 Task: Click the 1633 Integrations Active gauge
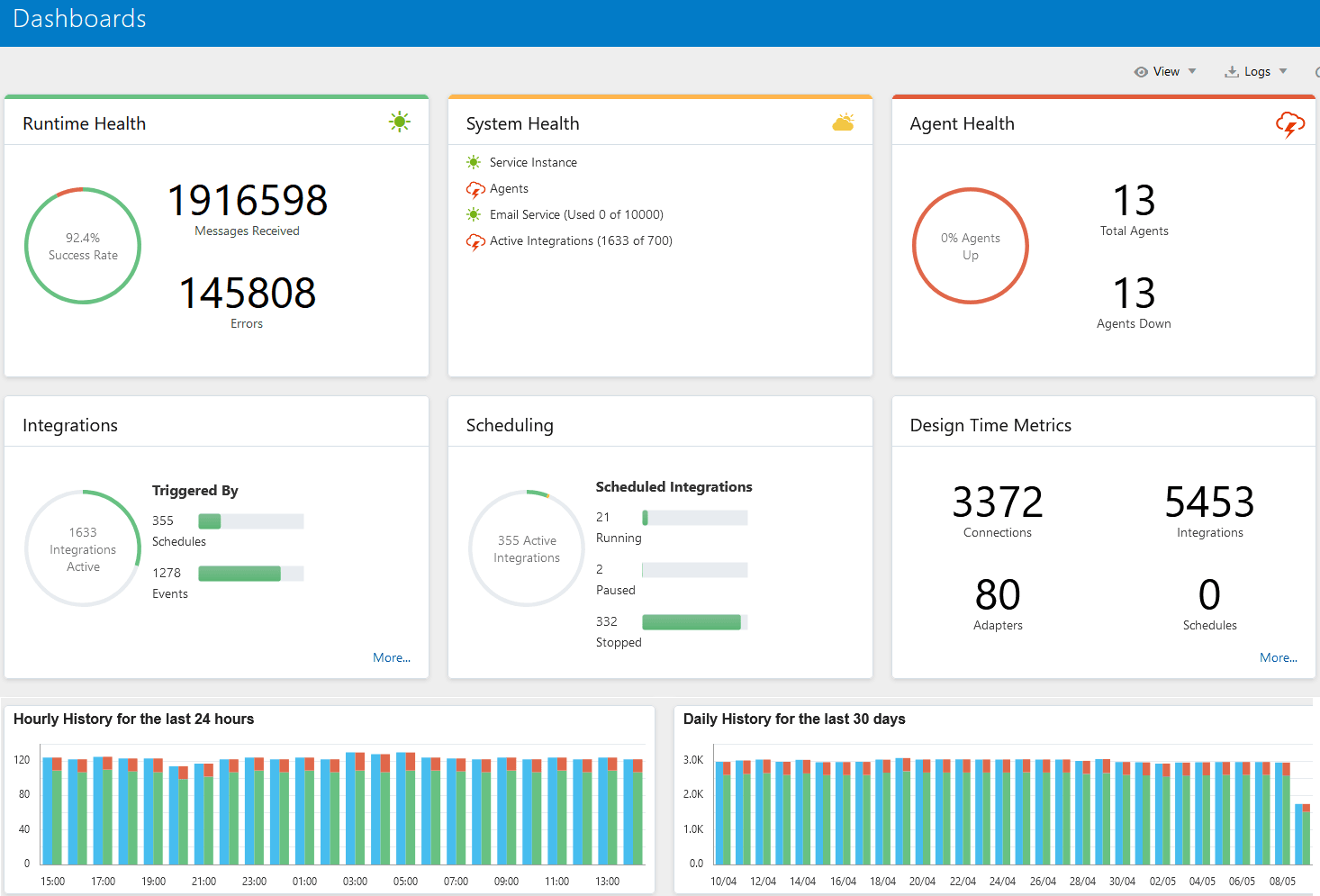tap(83, 548)
